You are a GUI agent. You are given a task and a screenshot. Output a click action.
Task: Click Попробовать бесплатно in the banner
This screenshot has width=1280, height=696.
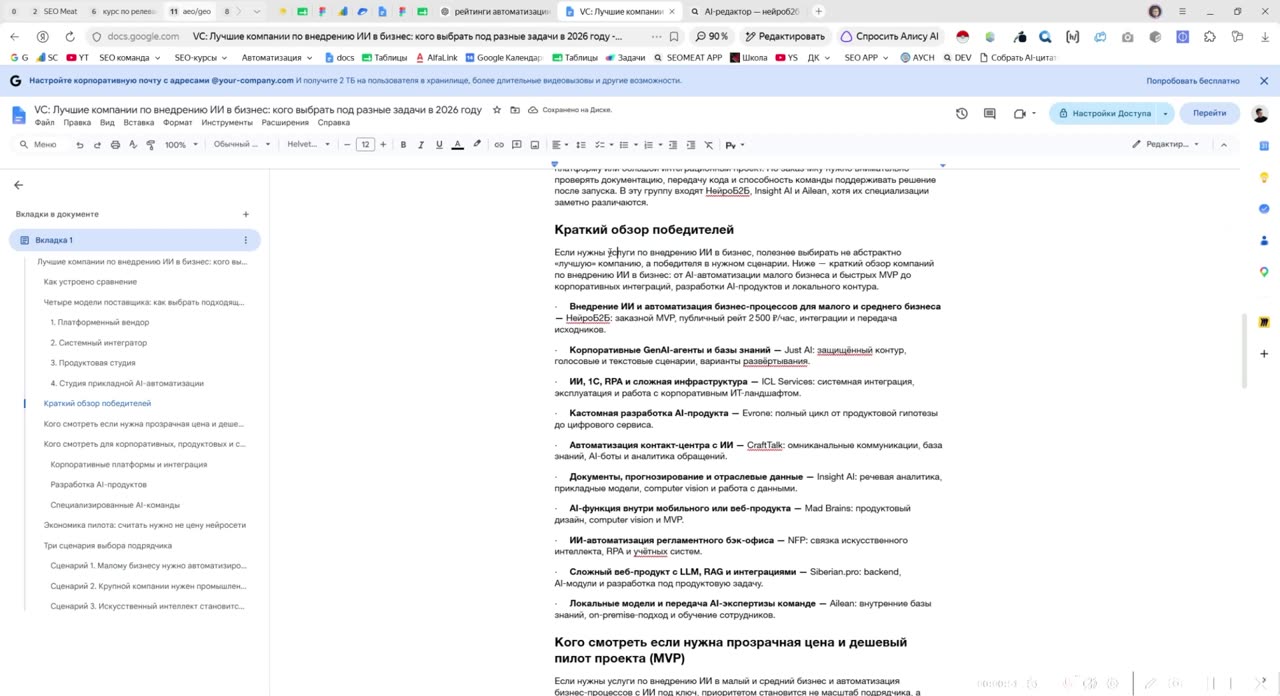[1193, 81]
